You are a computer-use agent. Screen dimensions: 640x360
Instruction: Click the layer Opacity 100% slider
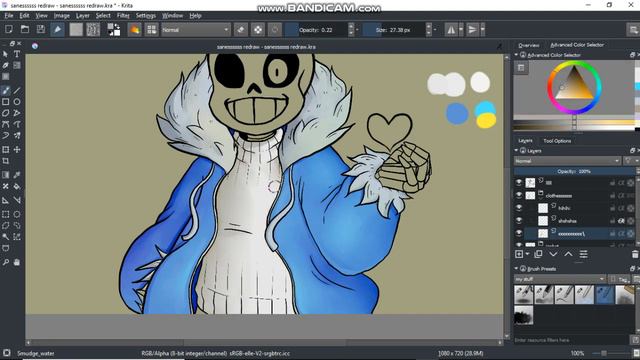(x=574, y=171)
